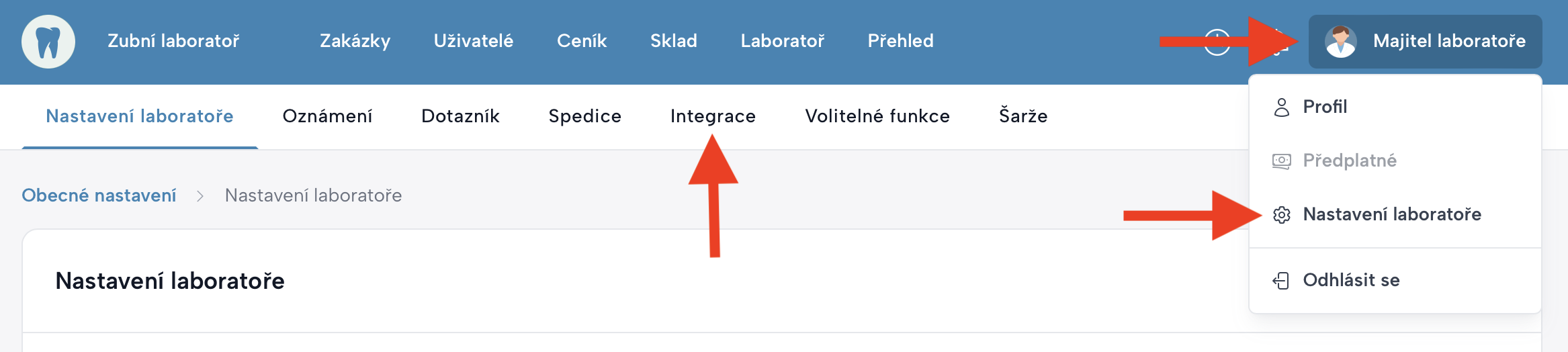Switch to the Oznámení tab
1568x352 pixels.
[327, 117]
